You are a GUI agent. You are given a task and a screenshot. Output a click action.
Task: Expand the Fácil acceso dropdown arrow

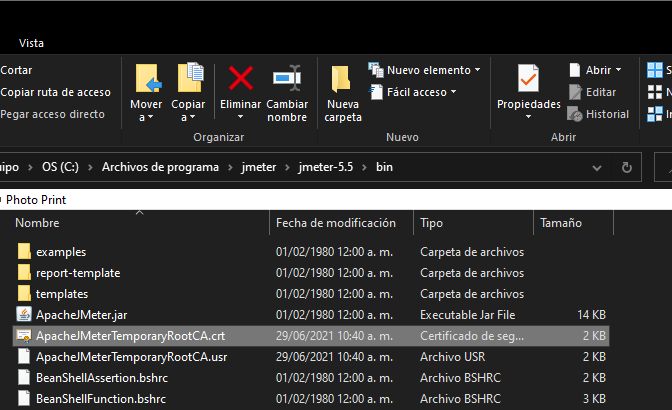453,92
